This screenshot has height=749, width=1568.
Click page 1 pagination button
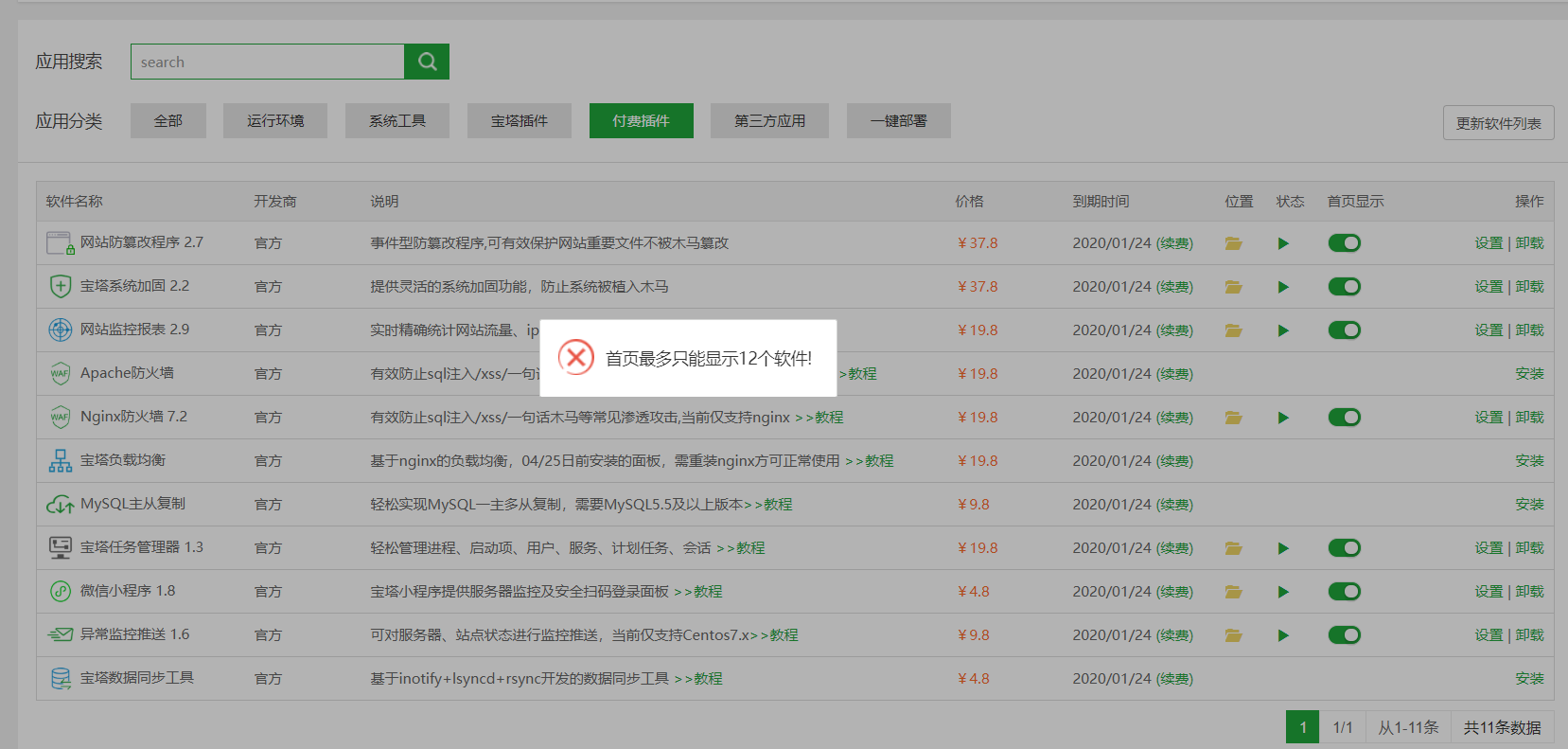[x=1303, y=727]
